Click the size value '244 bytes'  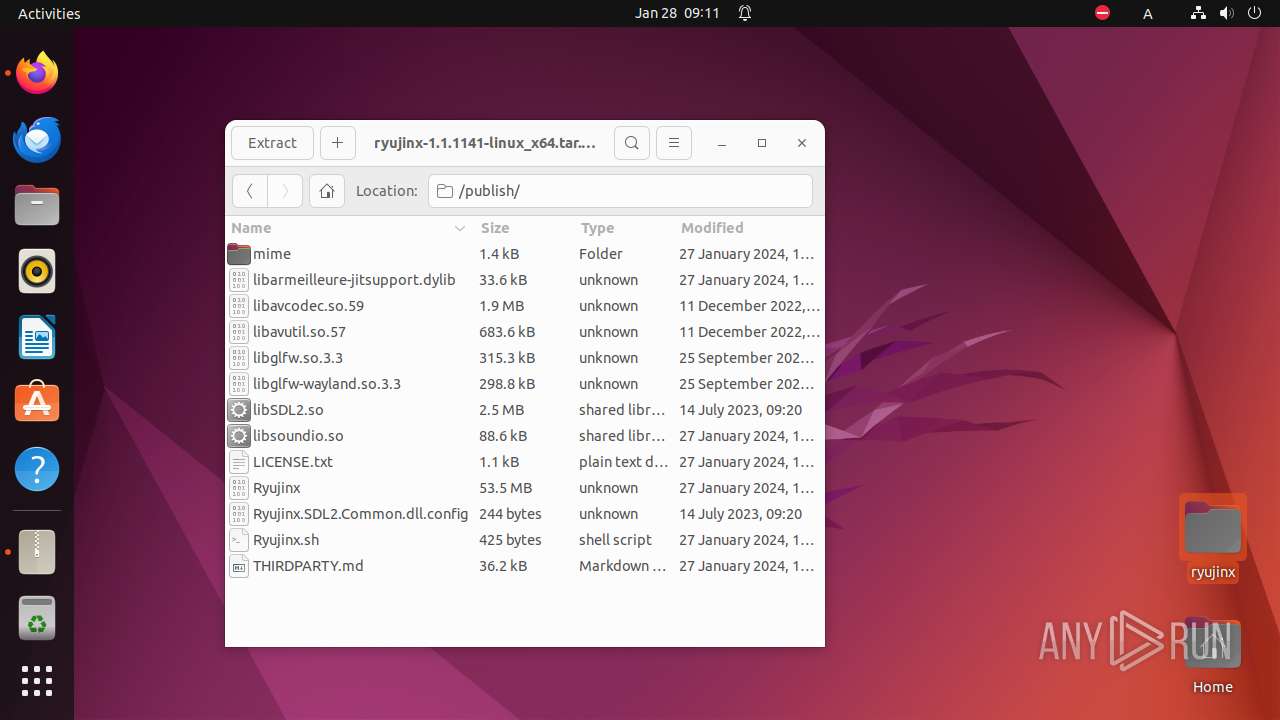point(510,514)
